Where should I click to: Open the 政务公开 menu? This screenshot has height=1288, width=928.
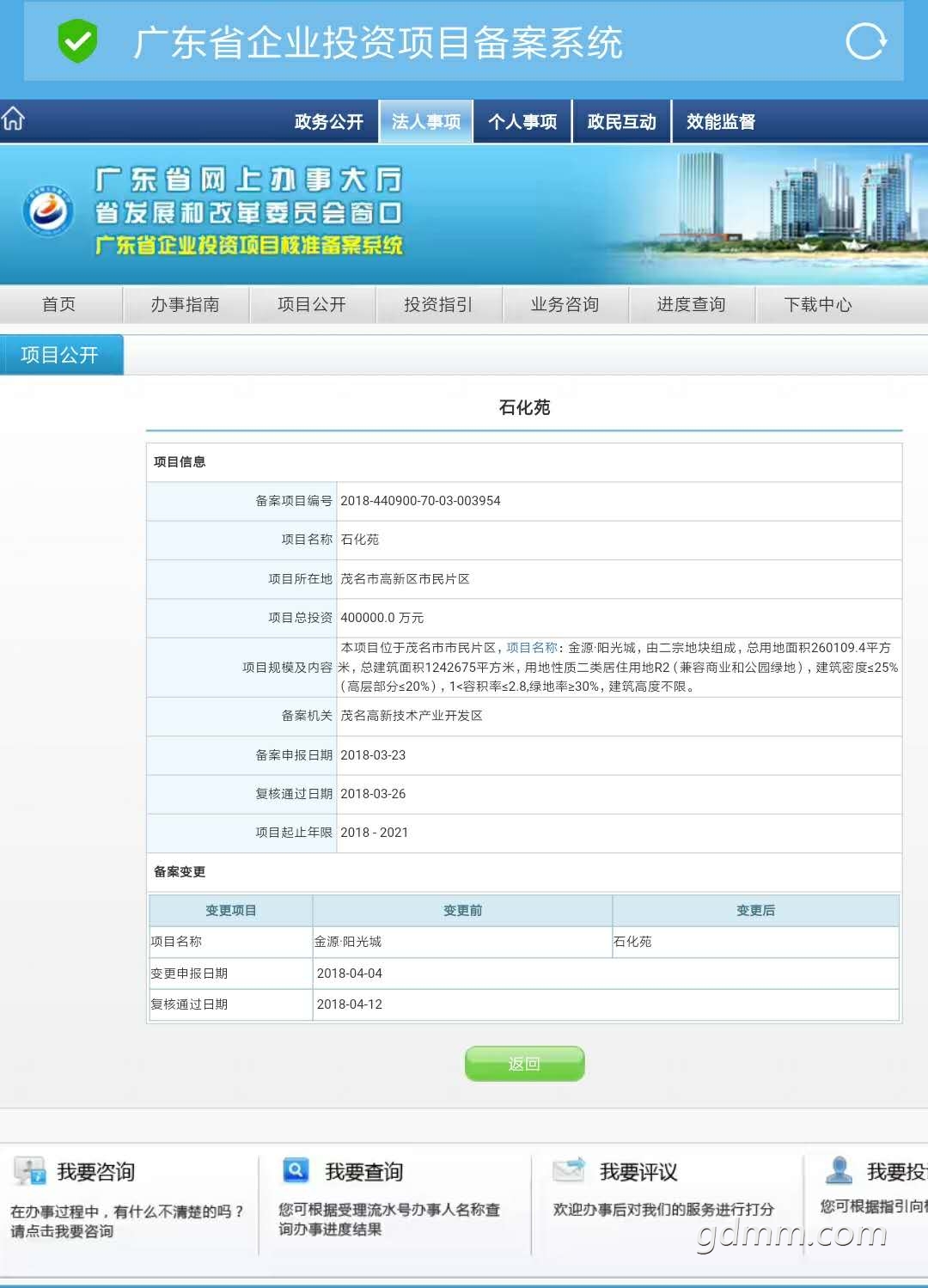[x=329, y=122]
